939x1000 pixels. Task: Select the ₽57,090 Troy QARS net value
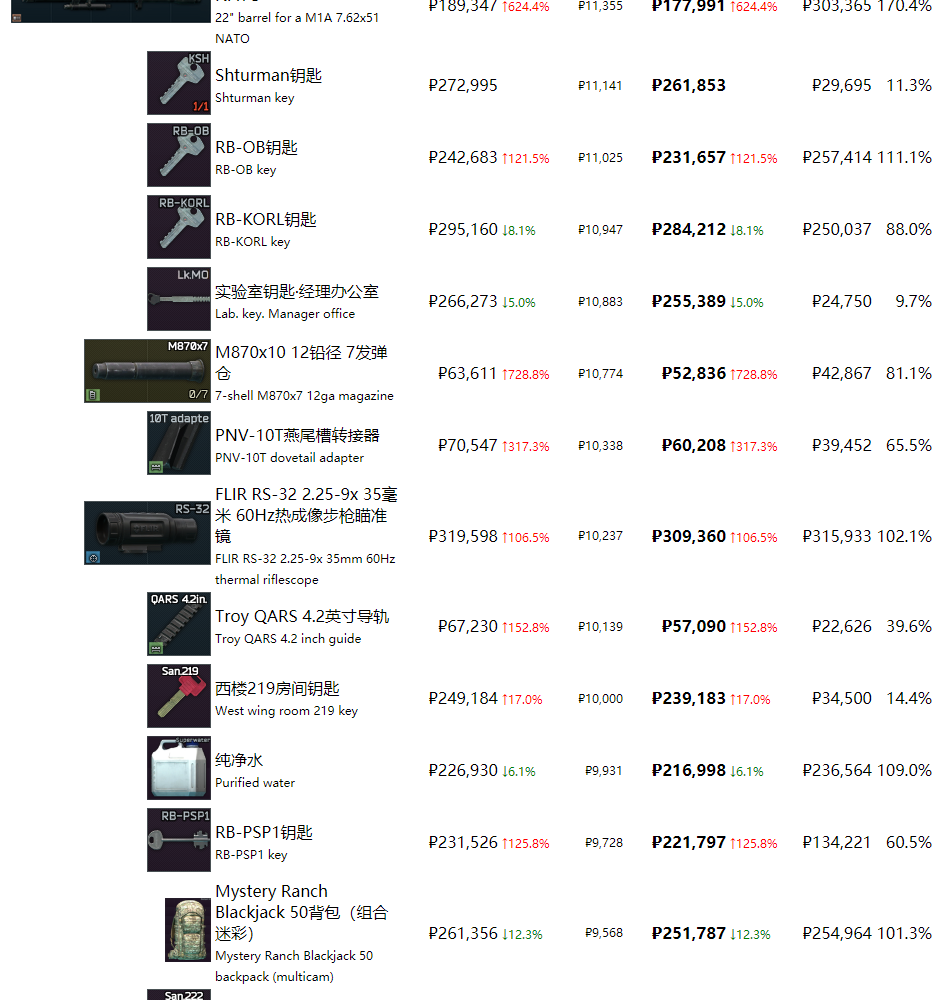(694, 627)
